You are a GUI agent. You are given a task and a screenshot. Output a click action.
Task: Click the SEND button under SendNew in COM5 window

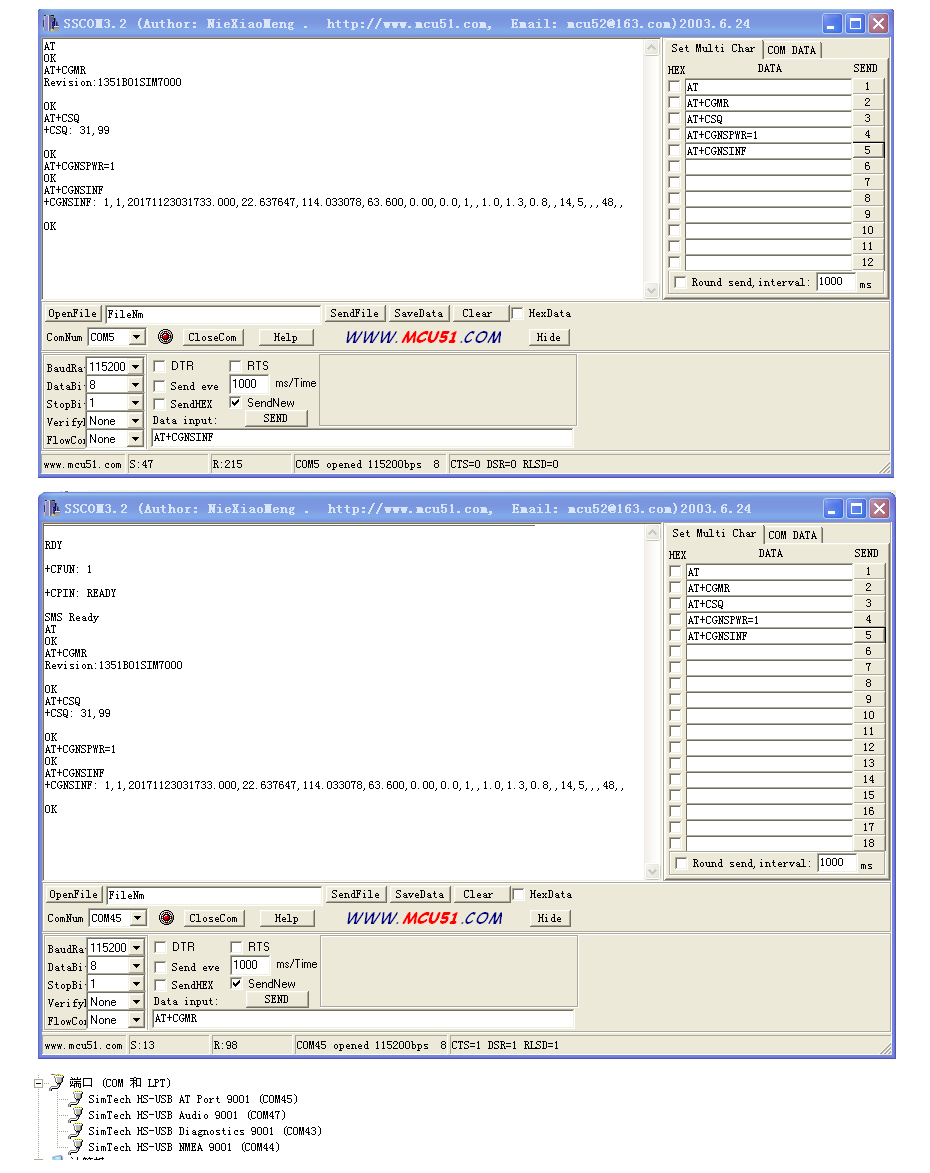tap(275, 418)
